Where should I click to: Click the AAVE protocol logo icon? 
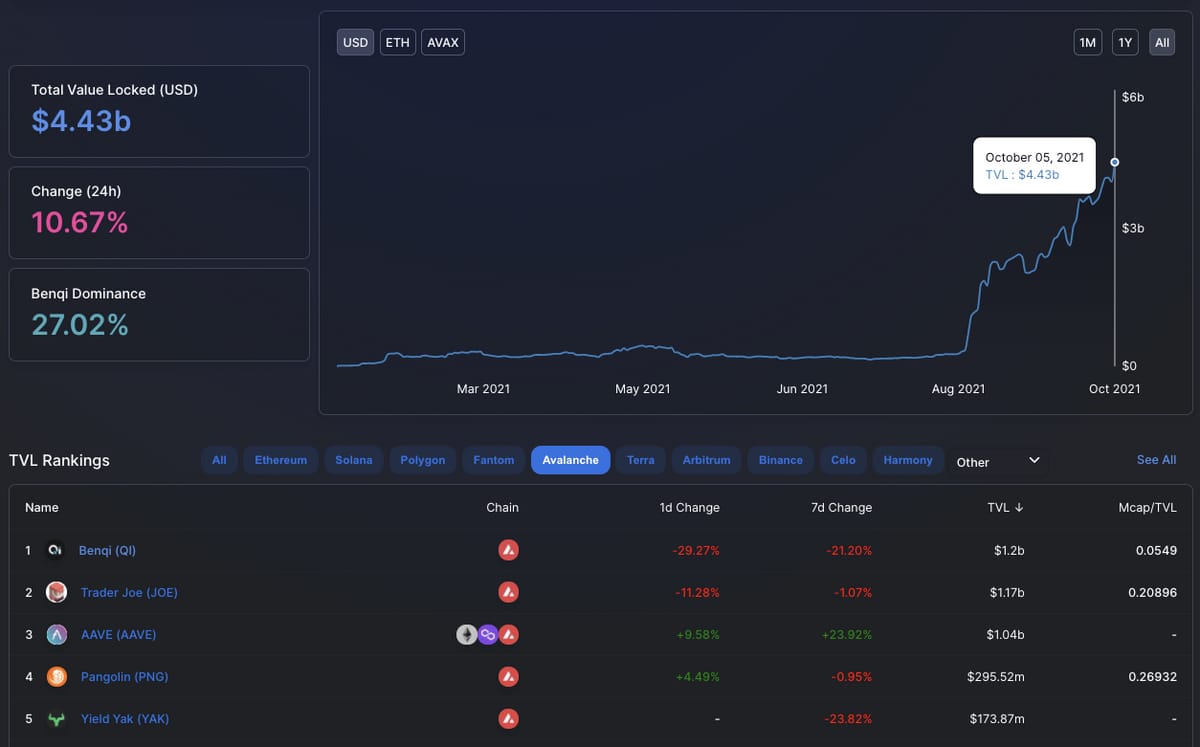(x=56, y=634)
